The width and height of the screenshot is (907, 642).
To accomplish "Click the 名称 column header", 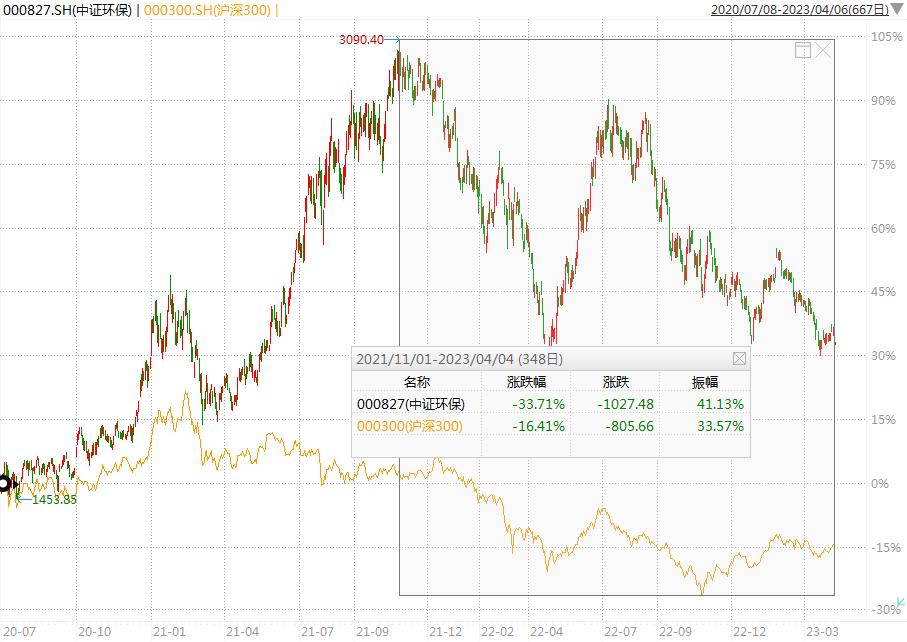I will [417, 382].
